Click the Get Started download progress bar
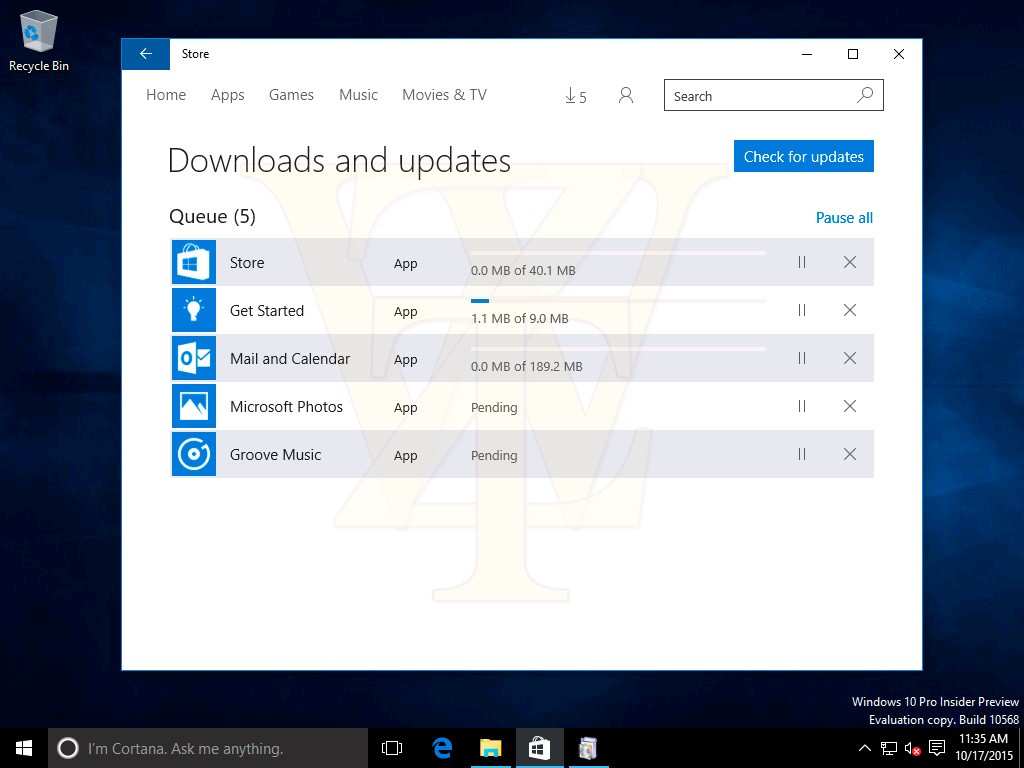This screenshot has width=1024, height=768. [618, 301]
